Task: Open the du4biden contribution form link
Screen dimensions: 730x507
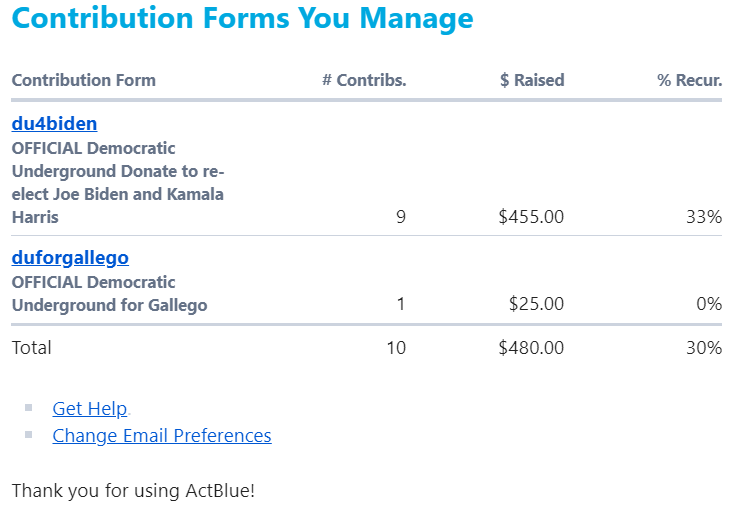Action: [x=54, y=124]
